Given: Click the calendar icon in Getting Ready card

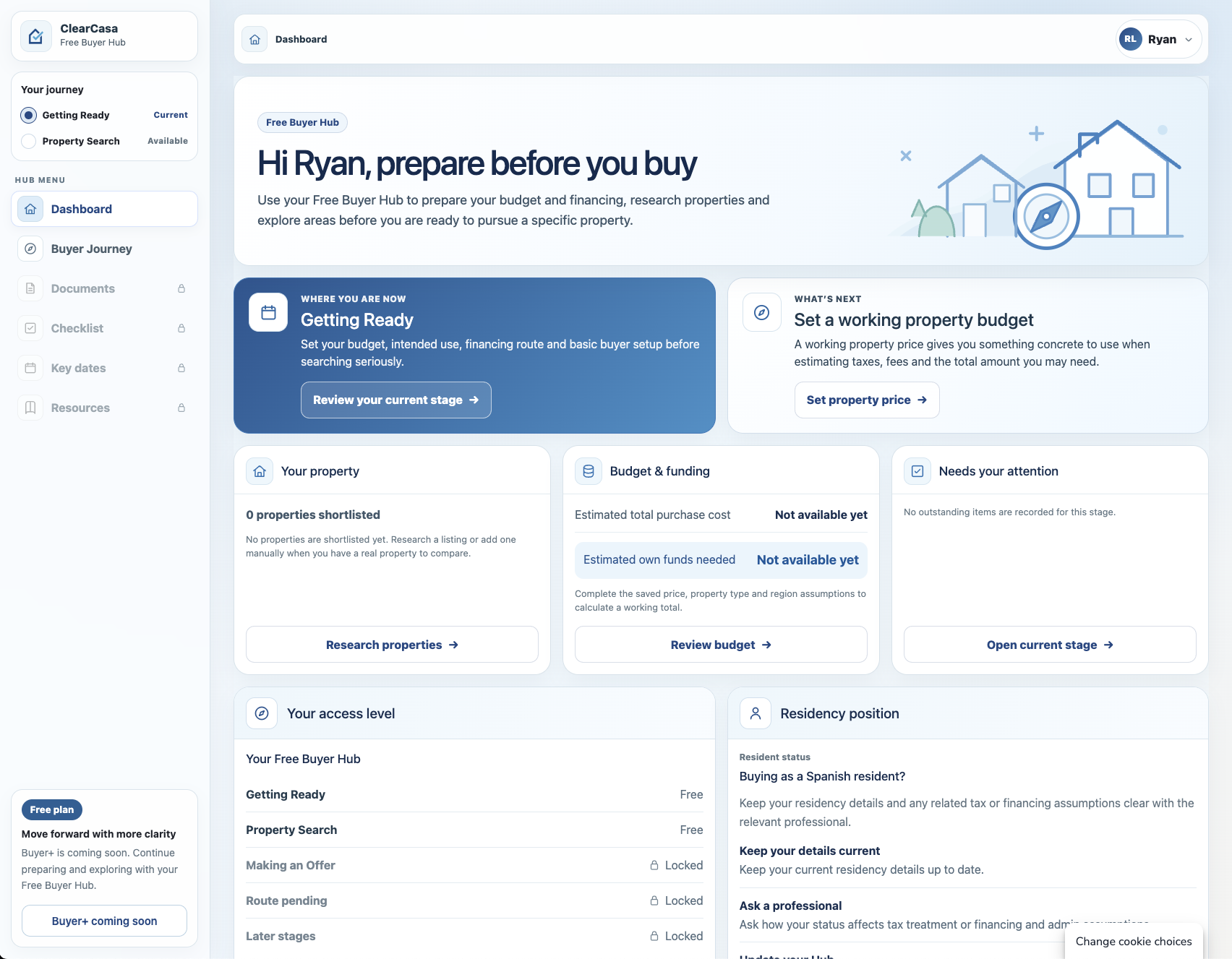Looking at the screenshot, I should (268, 312).
